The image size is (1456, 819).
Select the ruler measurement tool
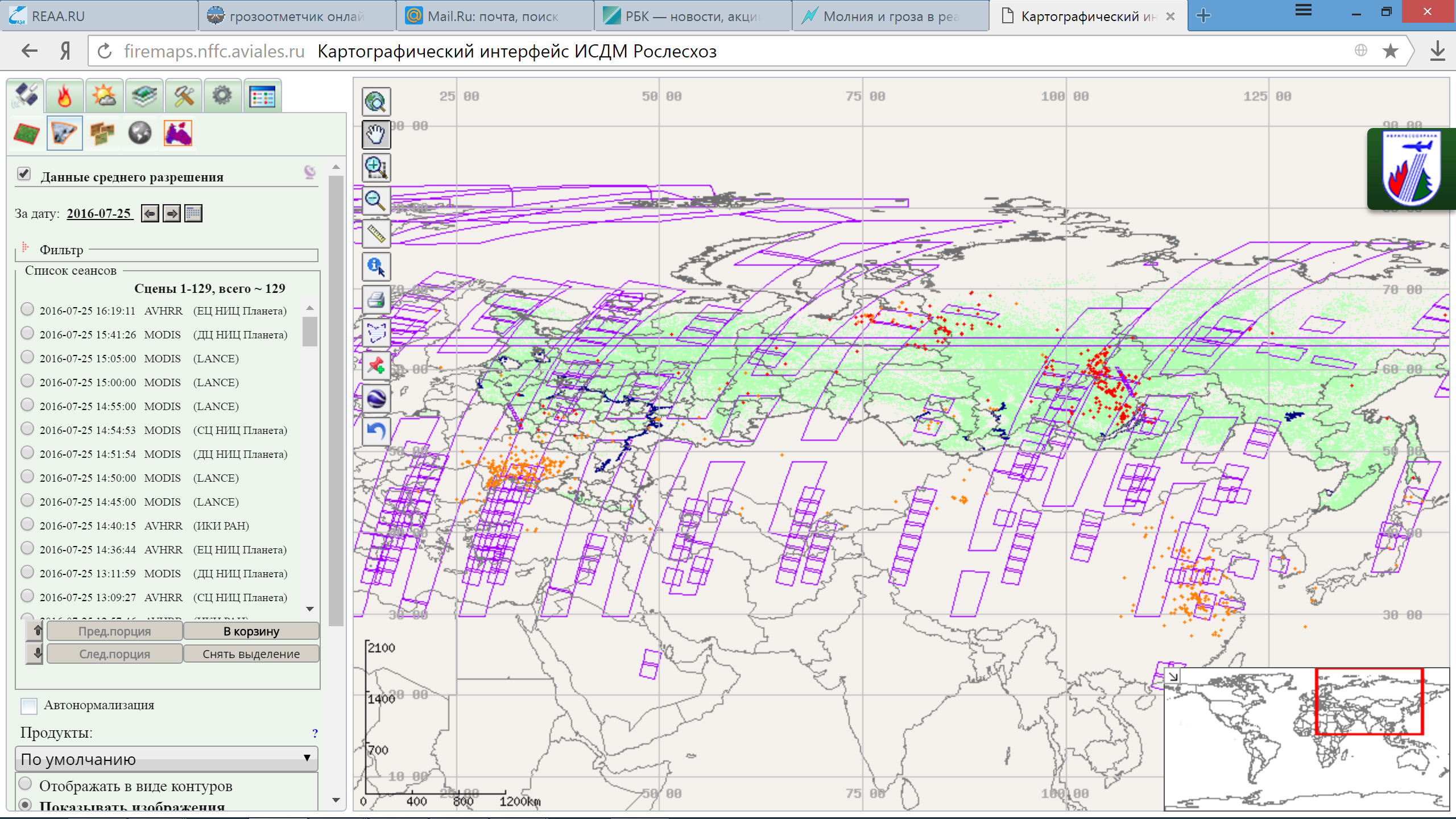376,234
